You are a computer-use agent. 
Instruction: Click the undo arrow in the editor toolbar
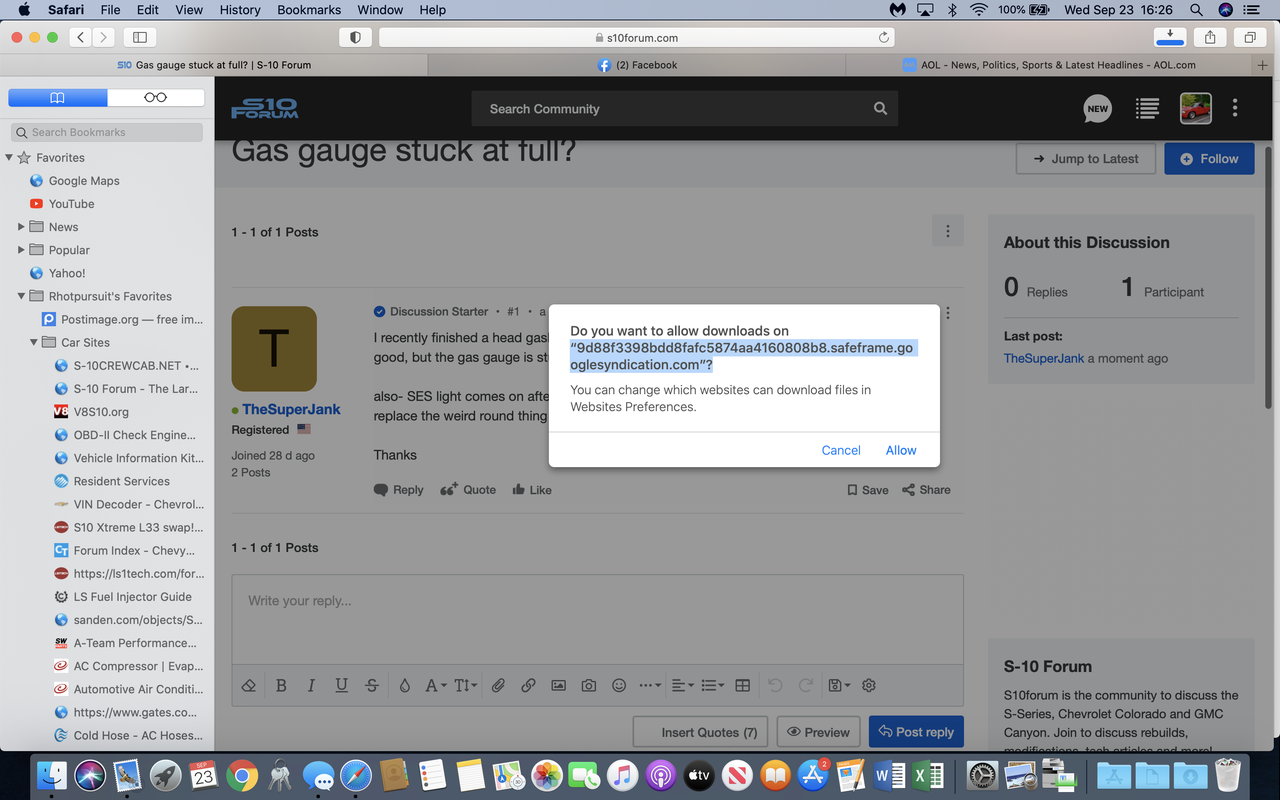[775, 685]
